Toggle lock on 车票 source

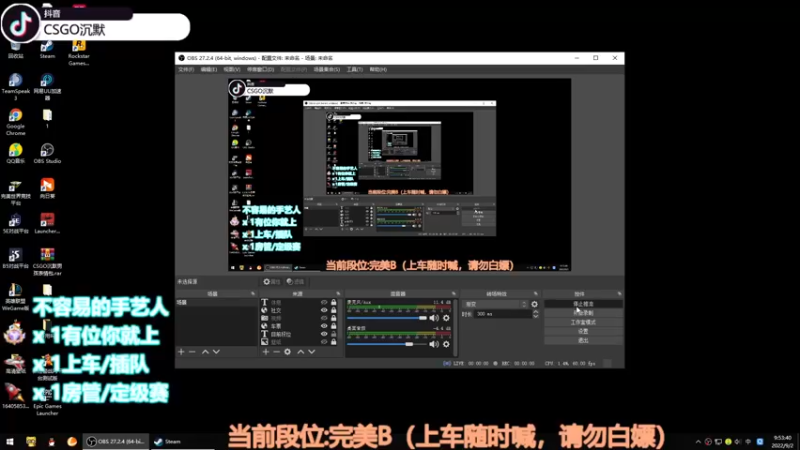click(x=334, y=326)
